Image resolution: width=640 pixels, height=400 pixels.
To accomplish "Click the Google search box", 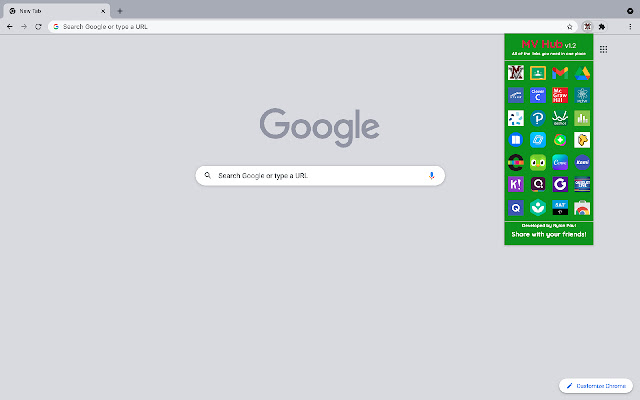I will tap(320, 176).
